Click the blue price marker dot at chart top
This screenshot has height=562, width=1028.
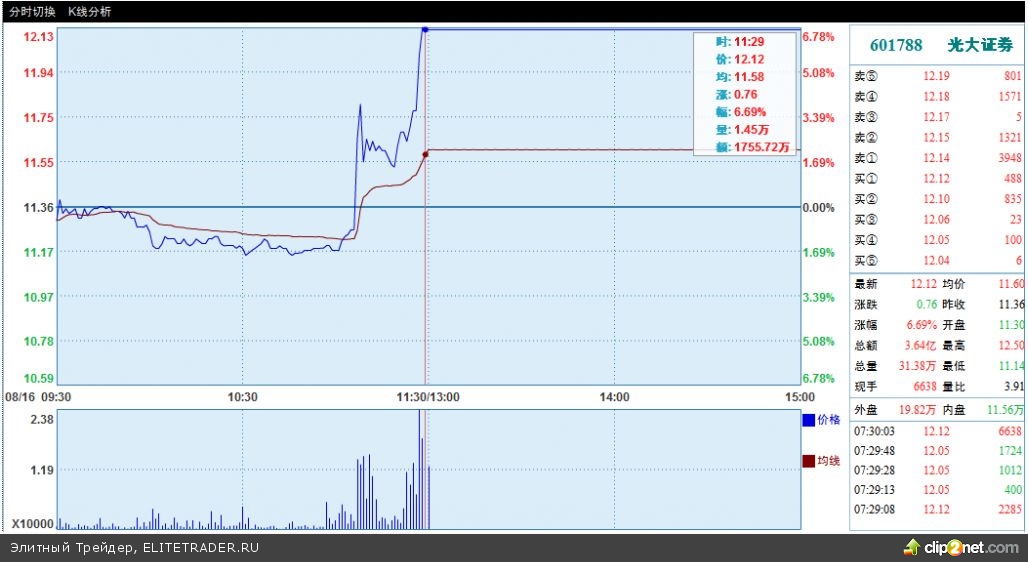426,30
